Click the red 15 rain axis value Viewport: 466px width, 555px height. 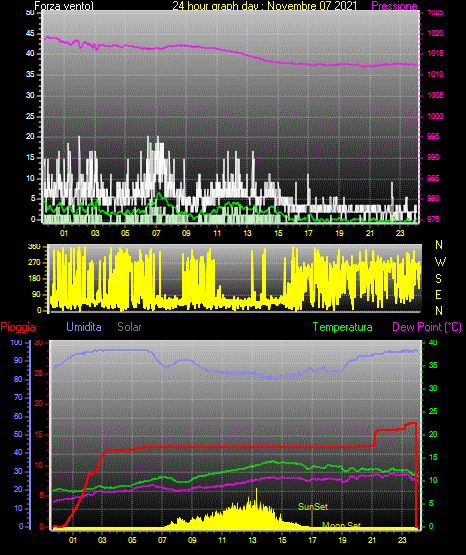pyautogui.click(x=39, y=434)
